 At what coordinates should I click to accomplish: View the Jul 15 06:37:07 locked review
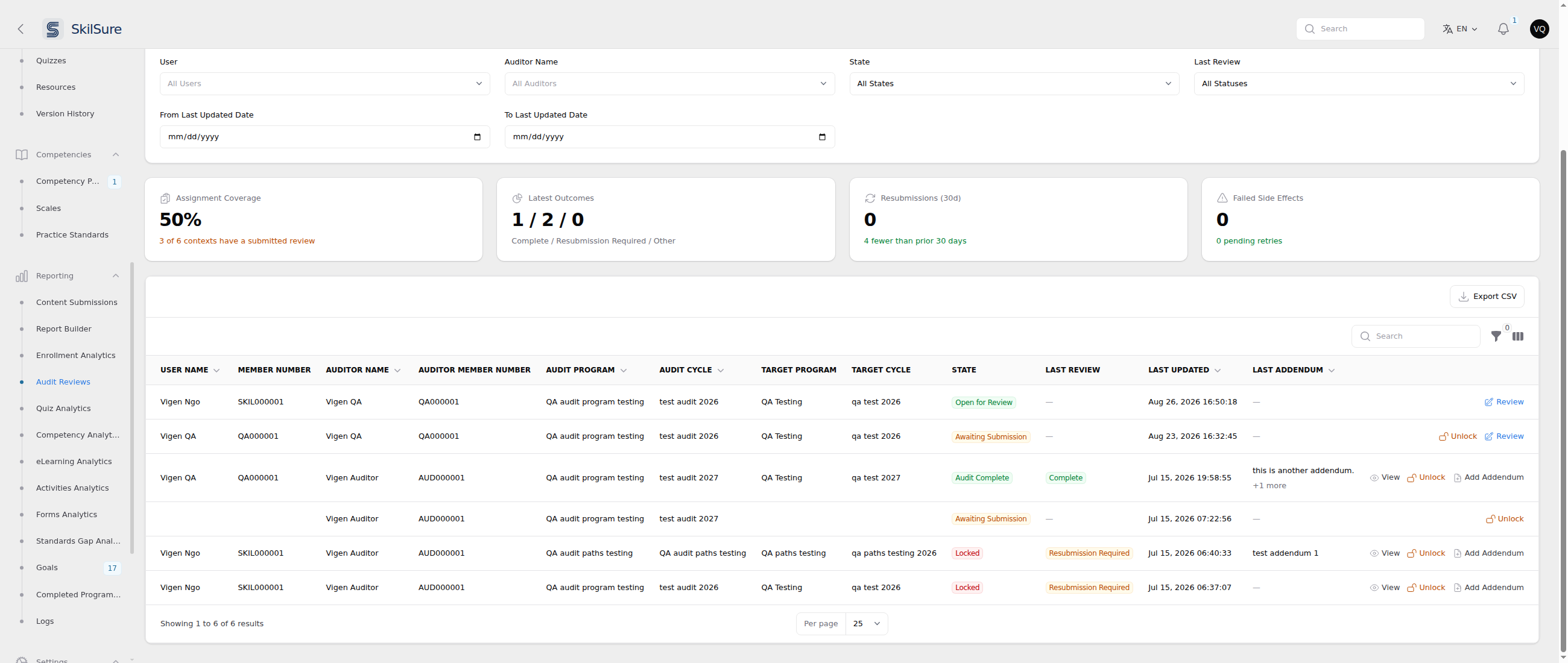tap(1385, 588)
